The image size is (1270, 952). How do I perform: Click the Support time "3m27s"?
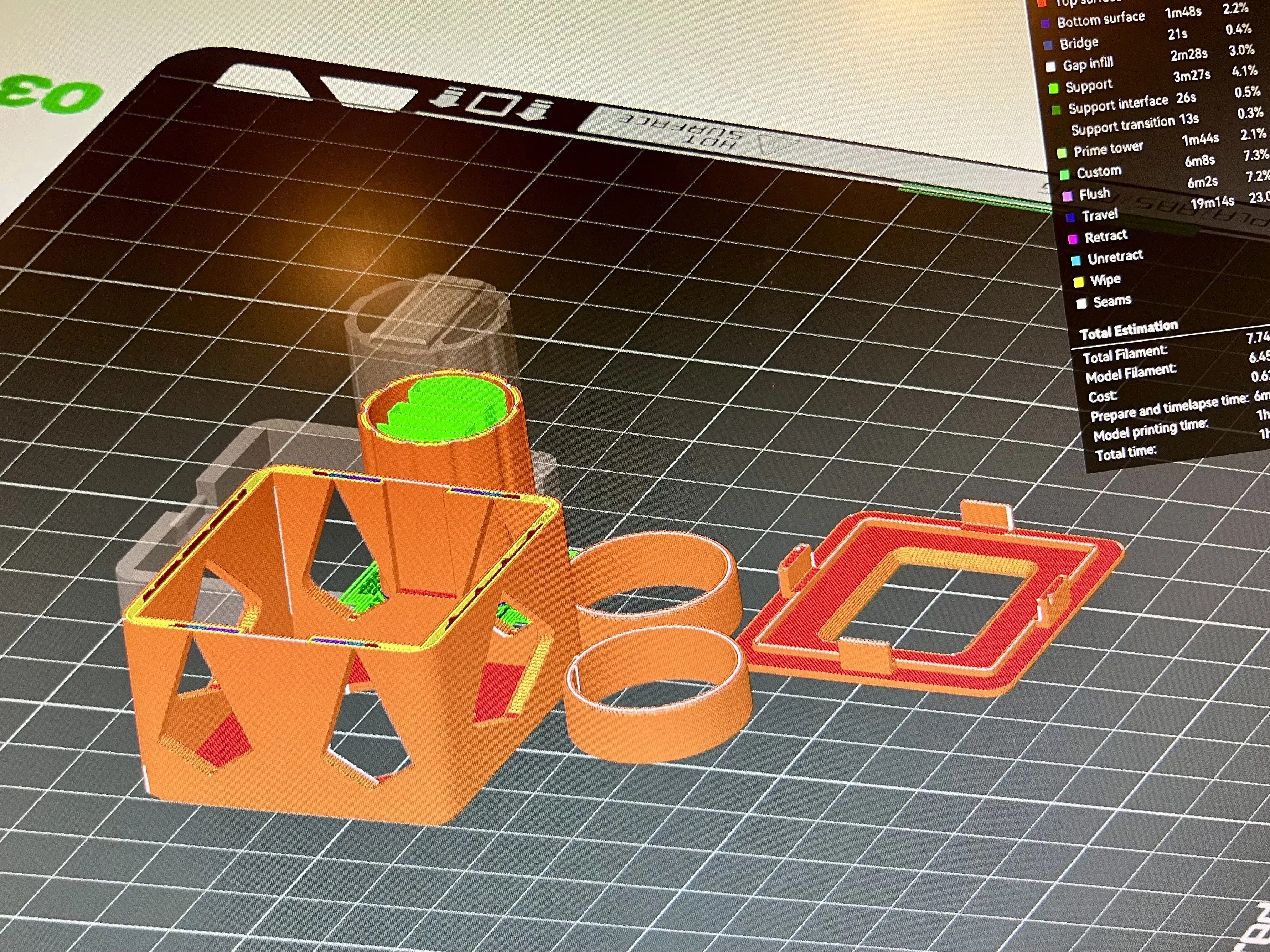tap(1191, 76)
